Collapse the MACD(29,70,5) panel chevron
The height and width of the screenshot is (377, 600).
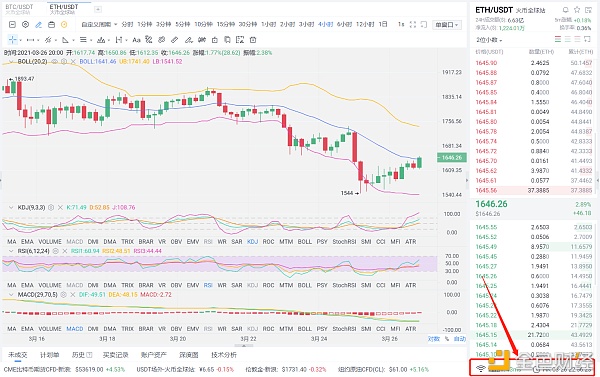(11, 295)
